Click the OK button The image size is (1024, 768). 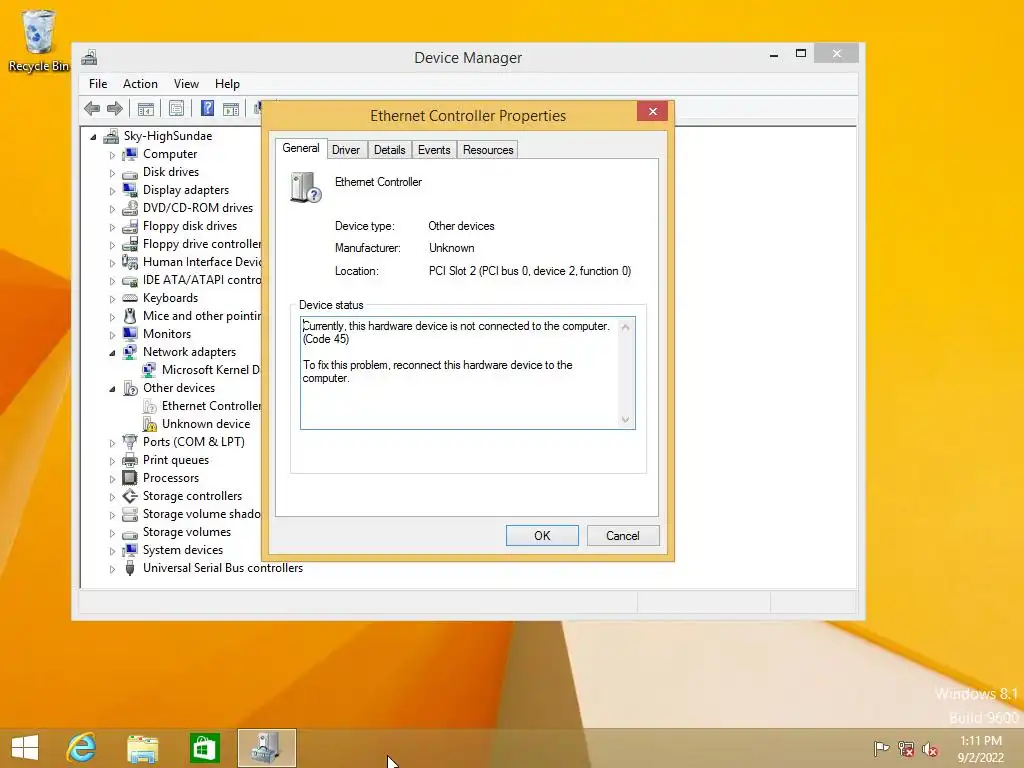(542, 536)
